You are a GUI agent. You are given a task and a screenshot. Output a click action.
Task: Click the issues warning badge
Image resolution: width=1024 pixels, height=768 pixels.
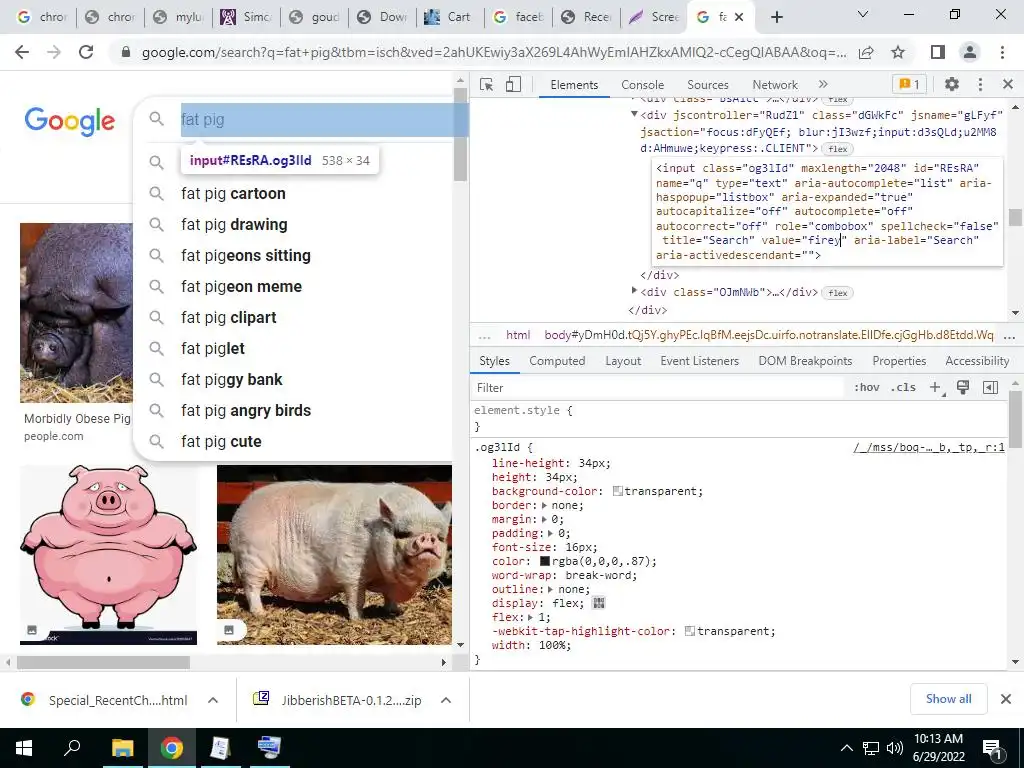click(910, 84)
